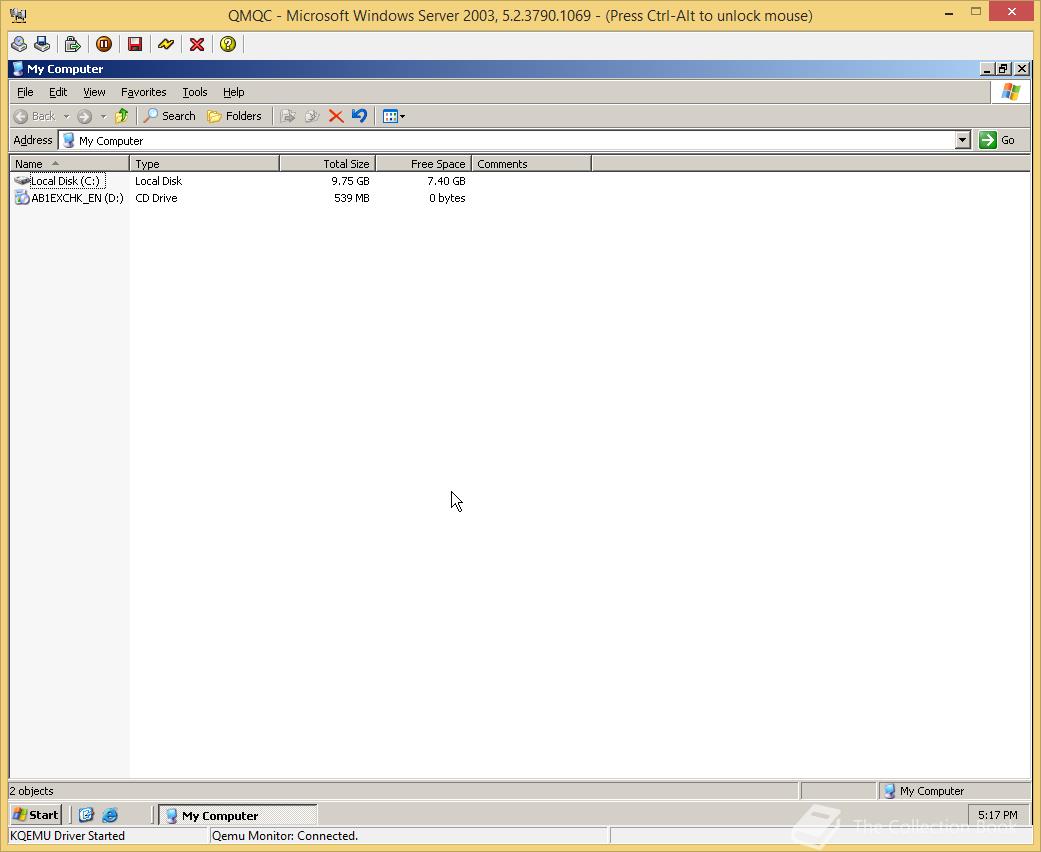Click the yellow lightning restart icon
The width and height of the screenshot is (1041, 852).
[x=166, y=44]
